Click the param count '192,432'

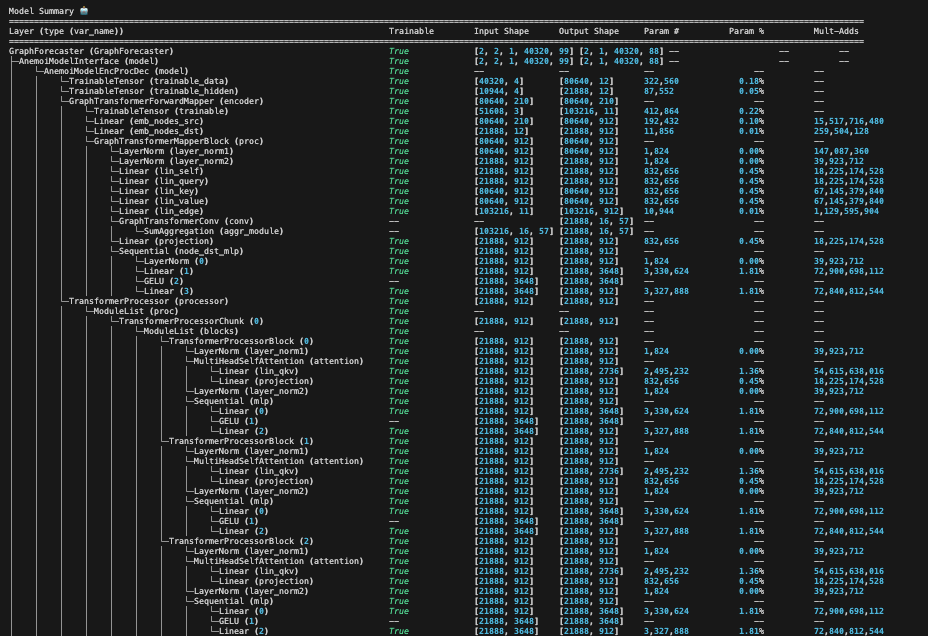pos(662,122)
